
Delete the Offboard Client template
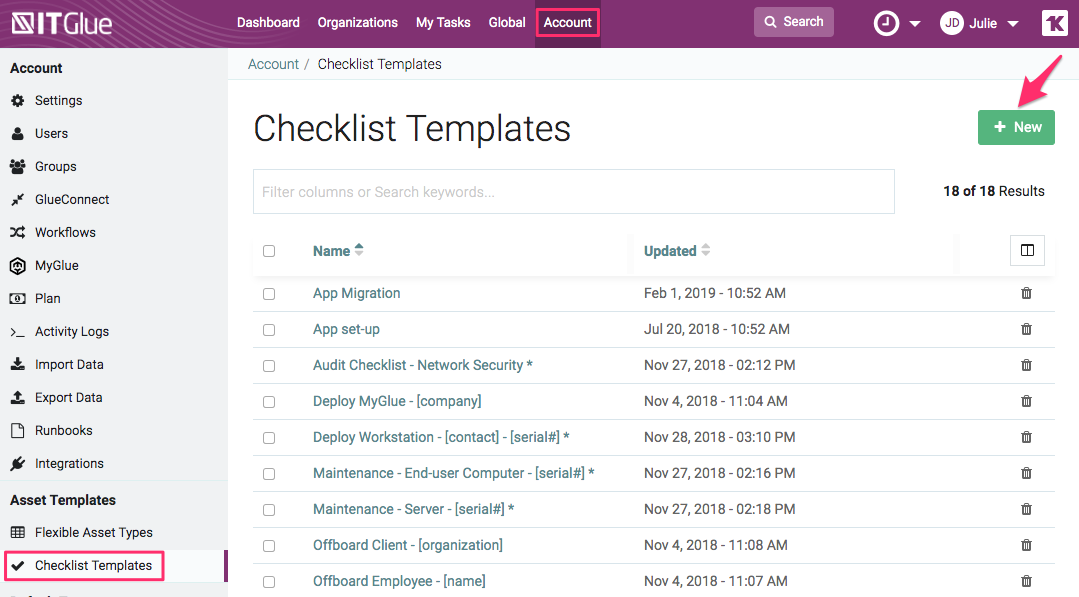coord(1027,545)
